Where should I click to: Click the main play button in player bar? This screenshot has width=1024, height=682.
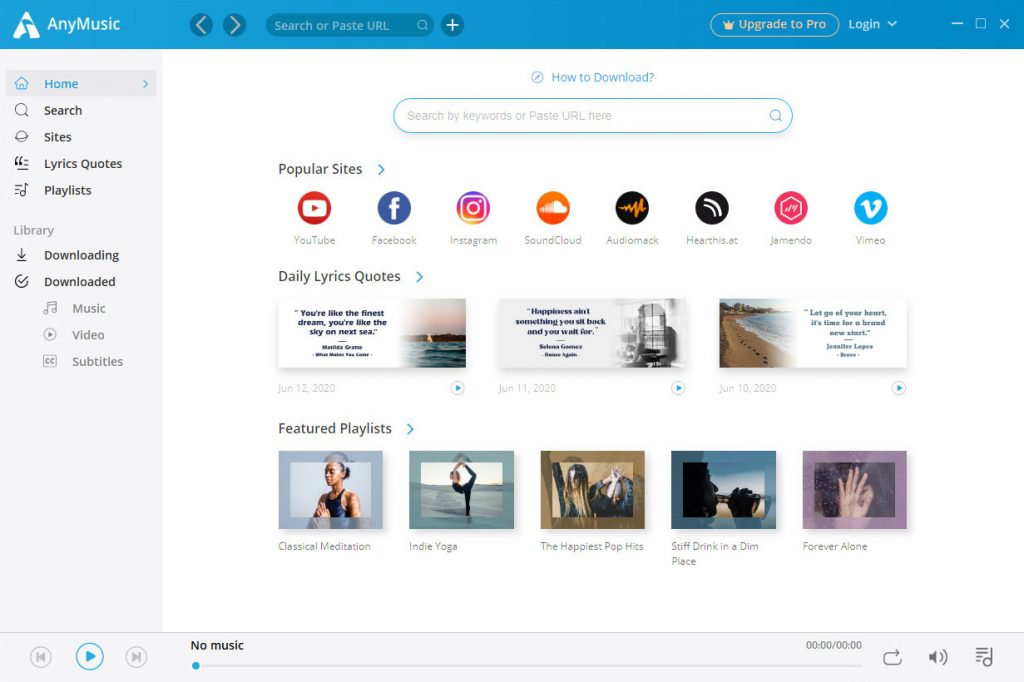(x=89, y=656)
